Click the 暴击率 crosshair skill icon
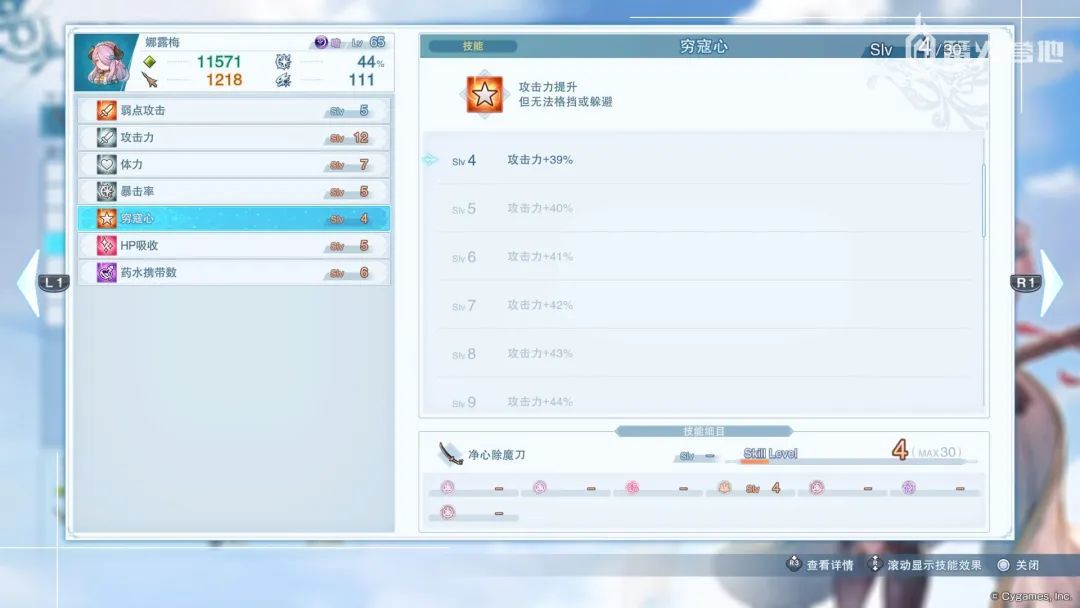Screen dimensions: 1080x608 [x=106, y=191]
